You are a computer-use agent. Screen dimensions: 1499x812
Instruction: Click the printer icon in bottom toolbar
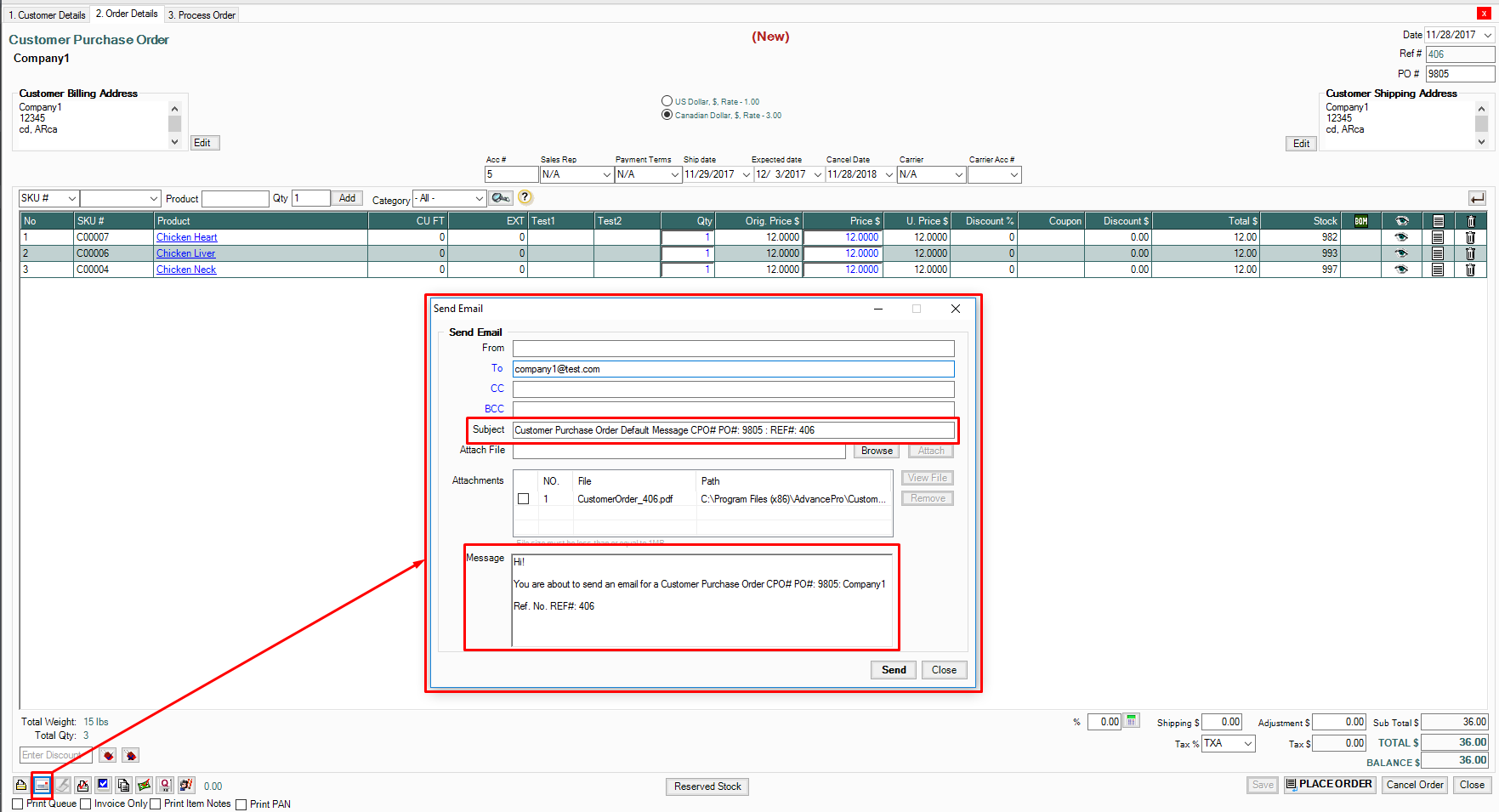(21, 785)
